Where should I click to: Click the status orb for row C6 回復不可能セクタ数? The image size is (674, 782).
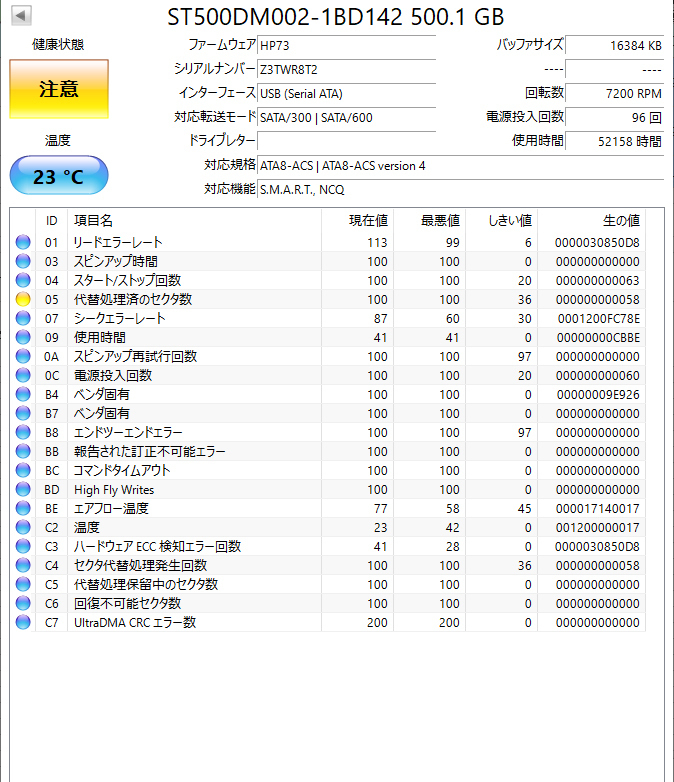click(x=23, y=603)
